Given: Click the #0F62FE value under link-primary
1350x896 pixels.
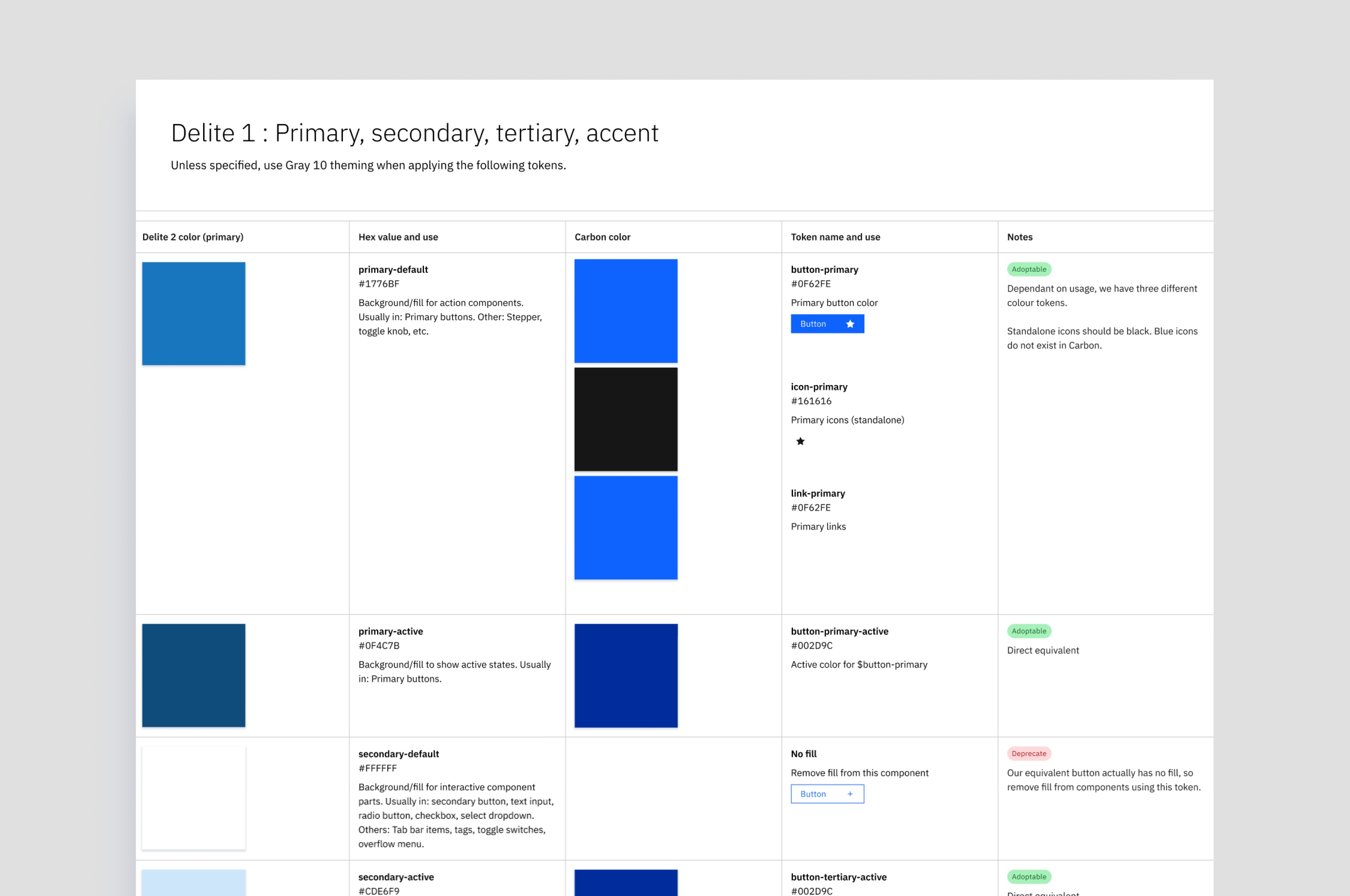Looking at the screenshot, I should 811,507.
